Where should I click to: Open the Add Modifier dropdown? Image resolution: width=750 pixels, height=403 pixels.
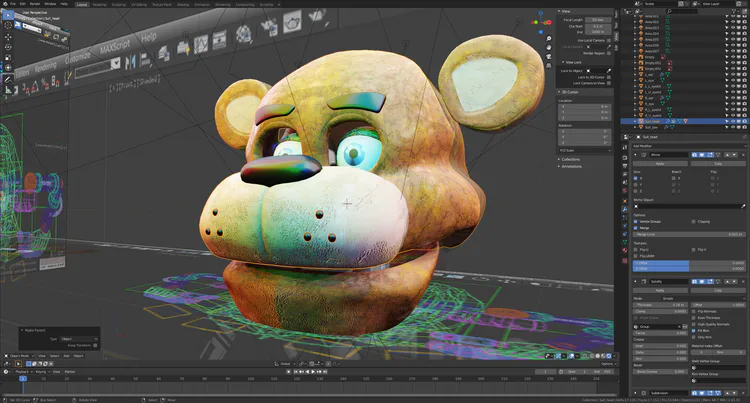[x=689, y=146]
